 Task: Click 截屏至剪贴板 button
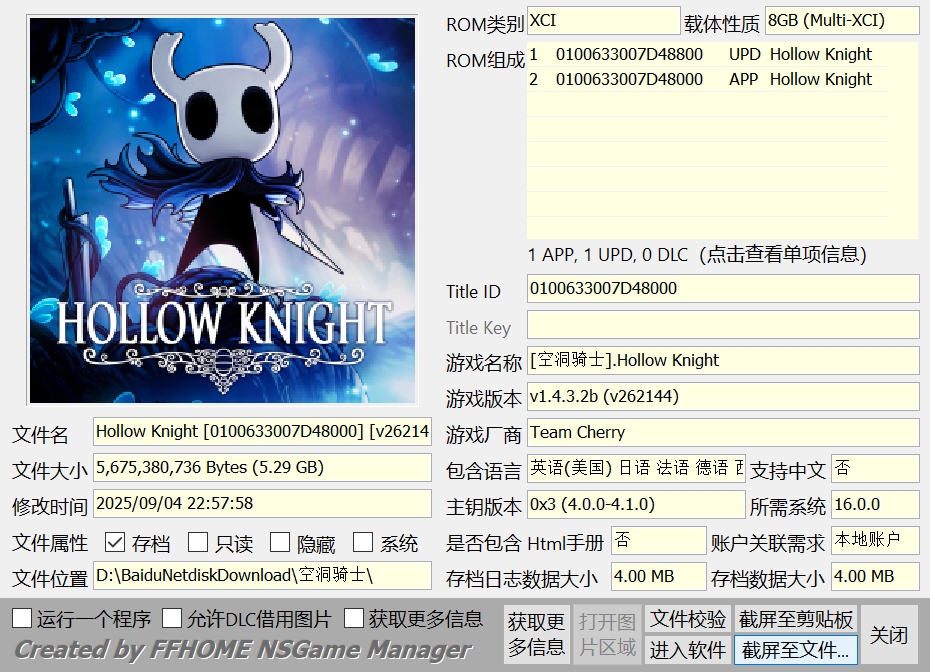795,619
